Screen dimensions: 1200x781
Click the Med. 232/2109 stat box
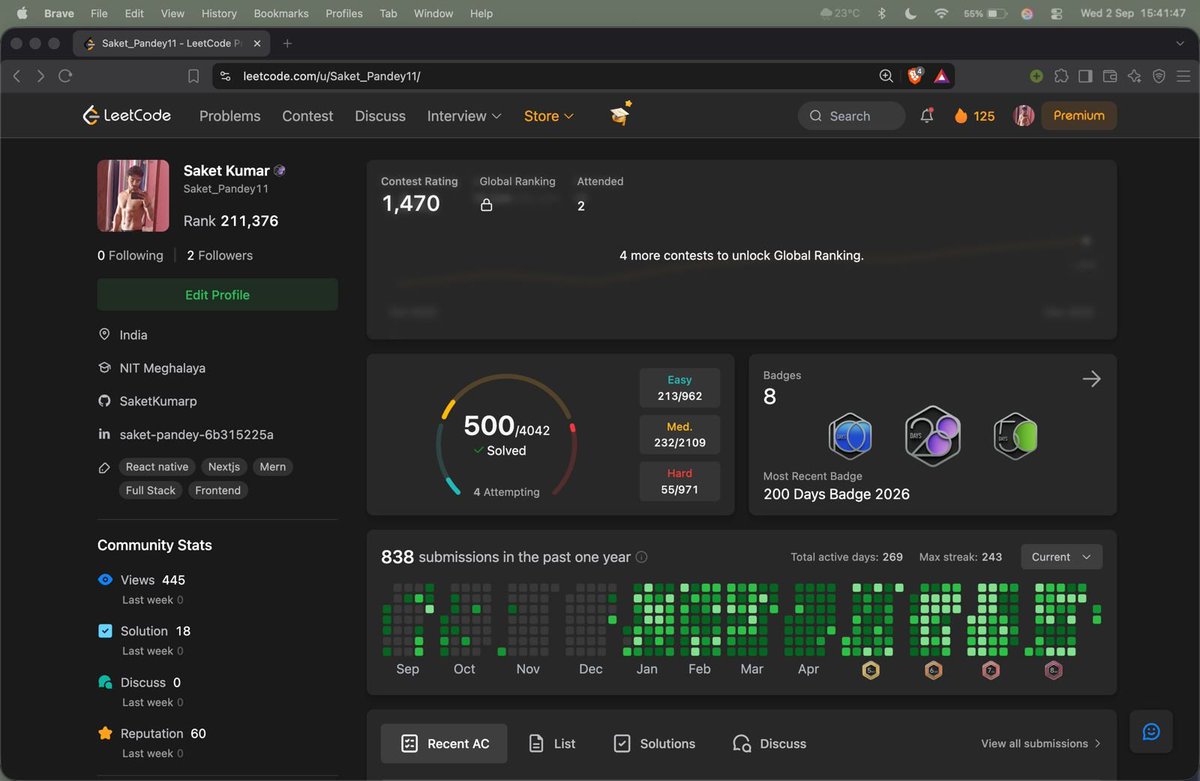[x=680, y=435]
